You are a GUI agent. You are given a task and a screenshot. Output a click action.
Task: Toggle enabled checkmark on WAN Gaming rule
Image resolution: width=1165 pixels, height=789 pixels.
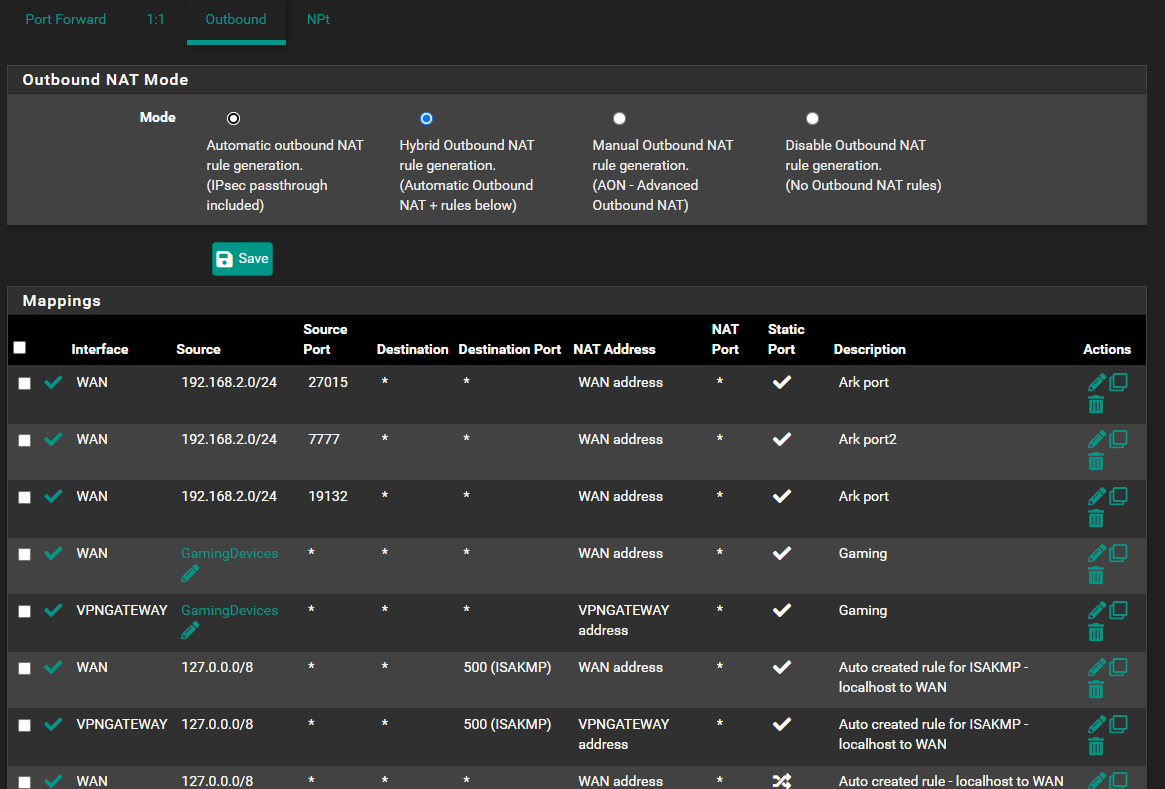coord(53,553)
